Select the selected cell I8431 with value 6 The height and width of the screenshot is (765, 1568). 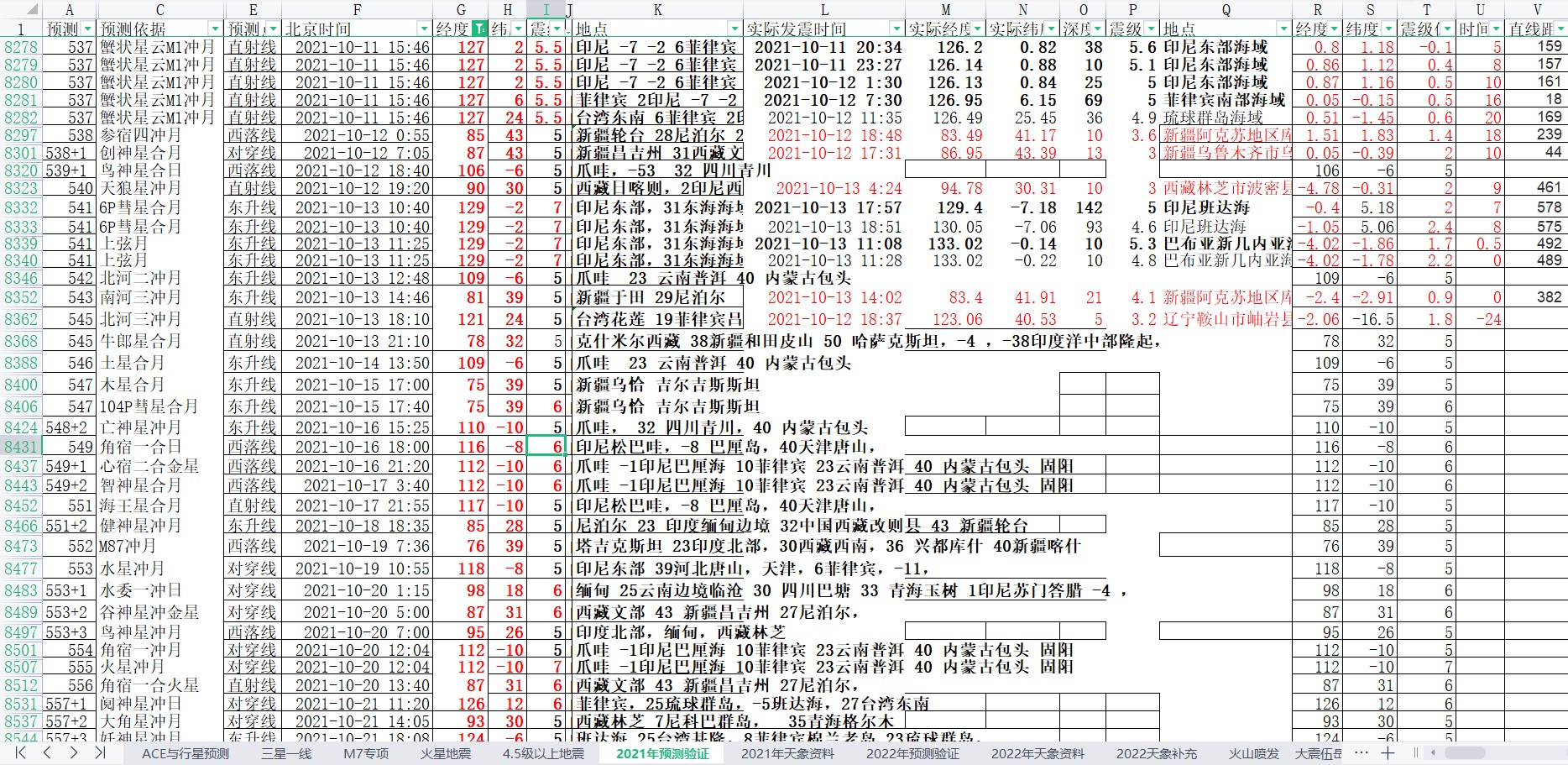545,447
